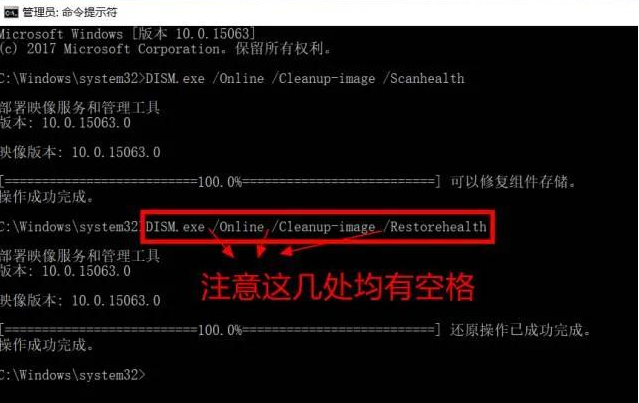Click the red annotation 注意这几处均有空格

[338, 287]
